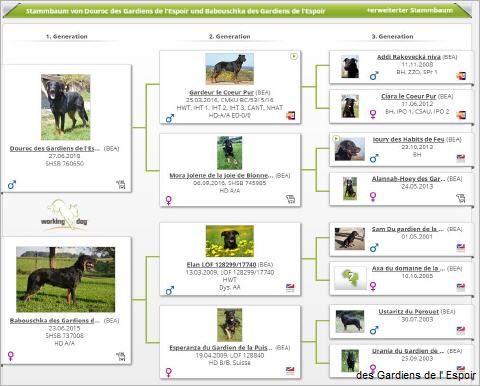
Task: Click the flag icon in Elan LOF's card
Action: pos(291,288)
